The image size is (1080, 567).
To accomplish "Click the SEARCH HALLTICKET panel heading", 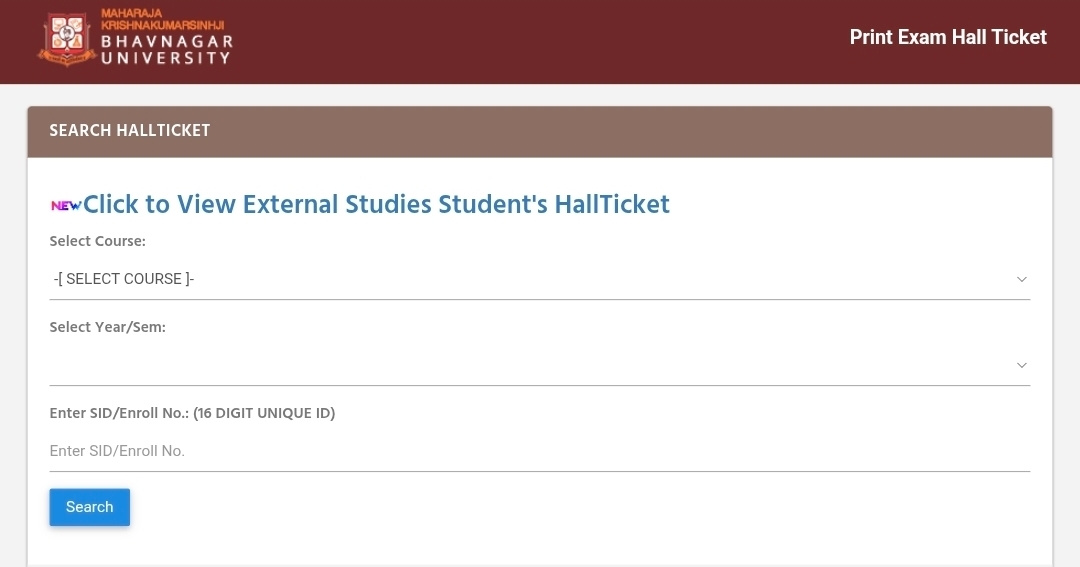I will pos(130,130).
